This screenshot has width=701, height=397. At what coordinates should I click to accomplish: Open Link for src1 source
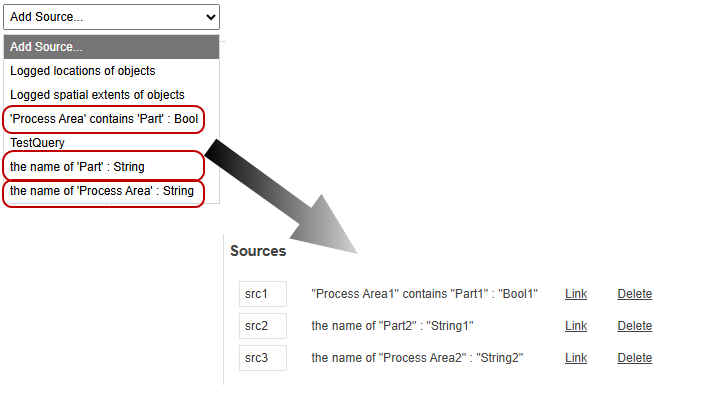[x=576, y=294]
